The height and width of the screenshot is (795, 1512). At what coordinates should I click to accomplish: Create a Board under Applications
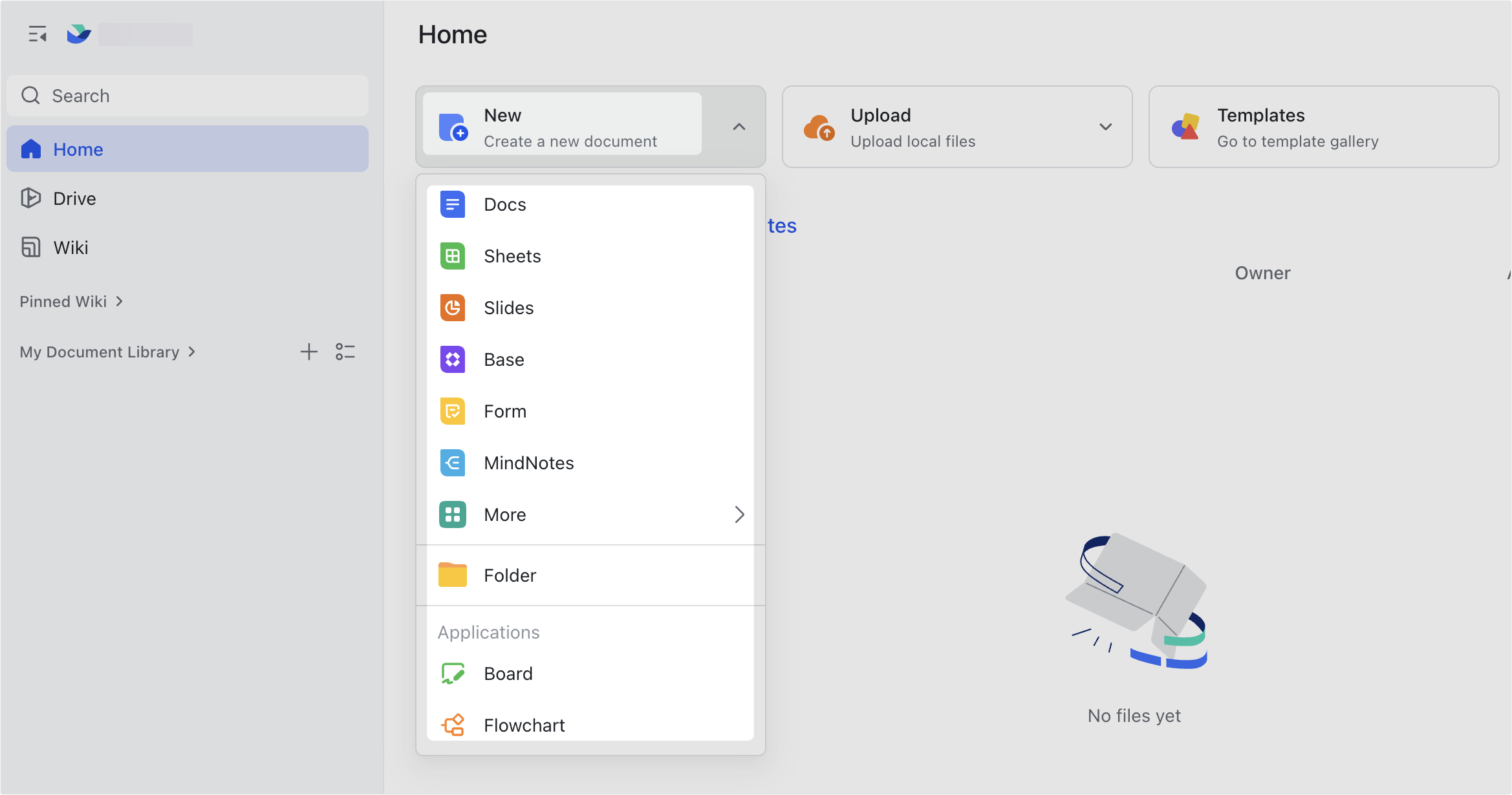pos(508,673)
